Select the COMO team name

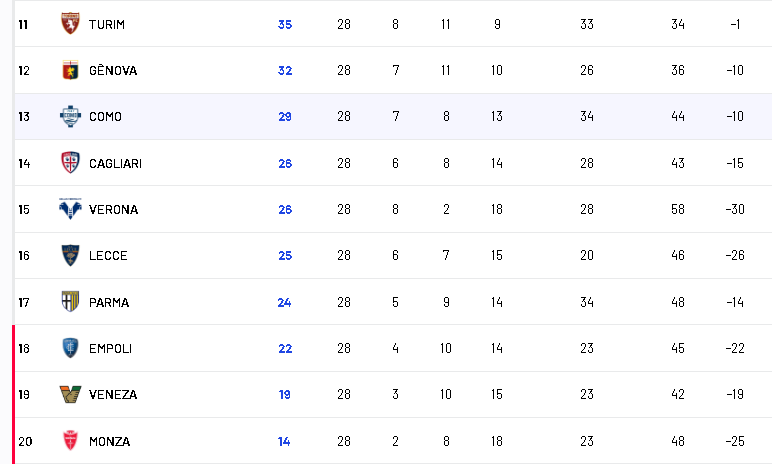coord(105,117)
